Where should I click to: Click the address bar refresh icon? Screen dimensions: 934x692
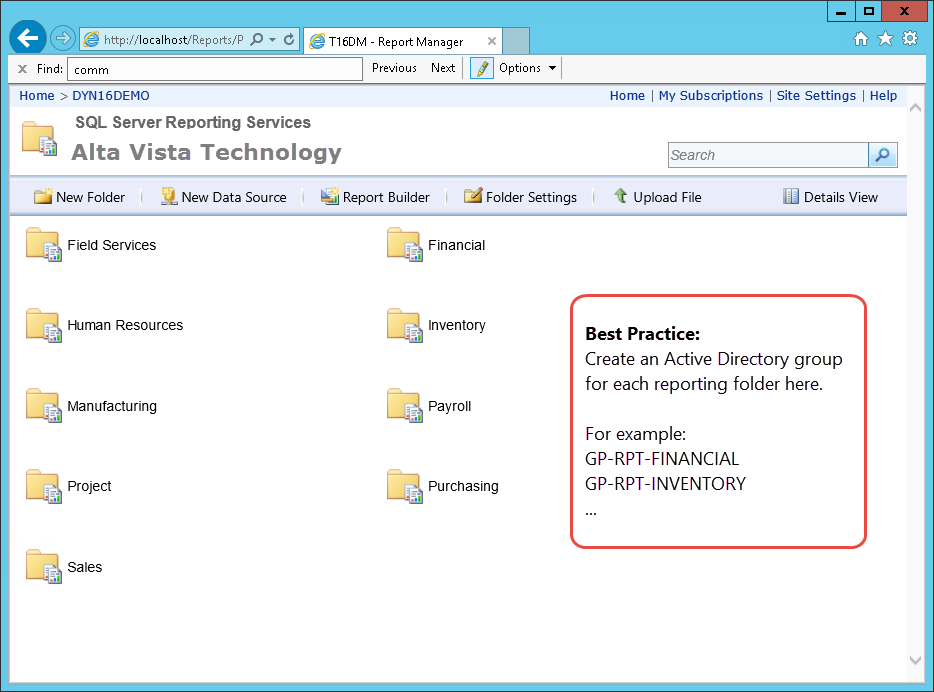(x=289, y=39)
